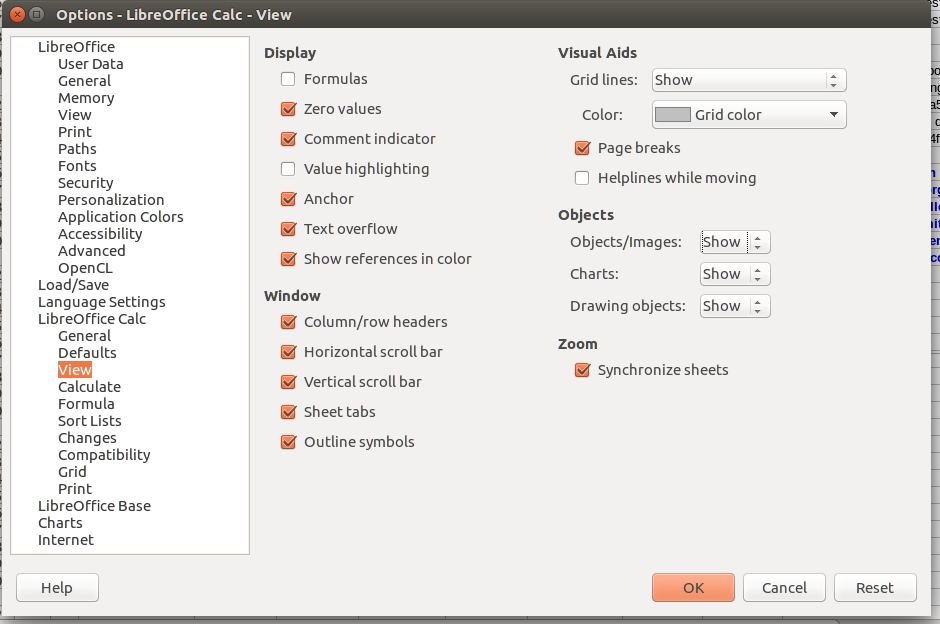Viewport: 940px width, 624px height.
Task: Select Changes entry
Action: coord(87,438)
